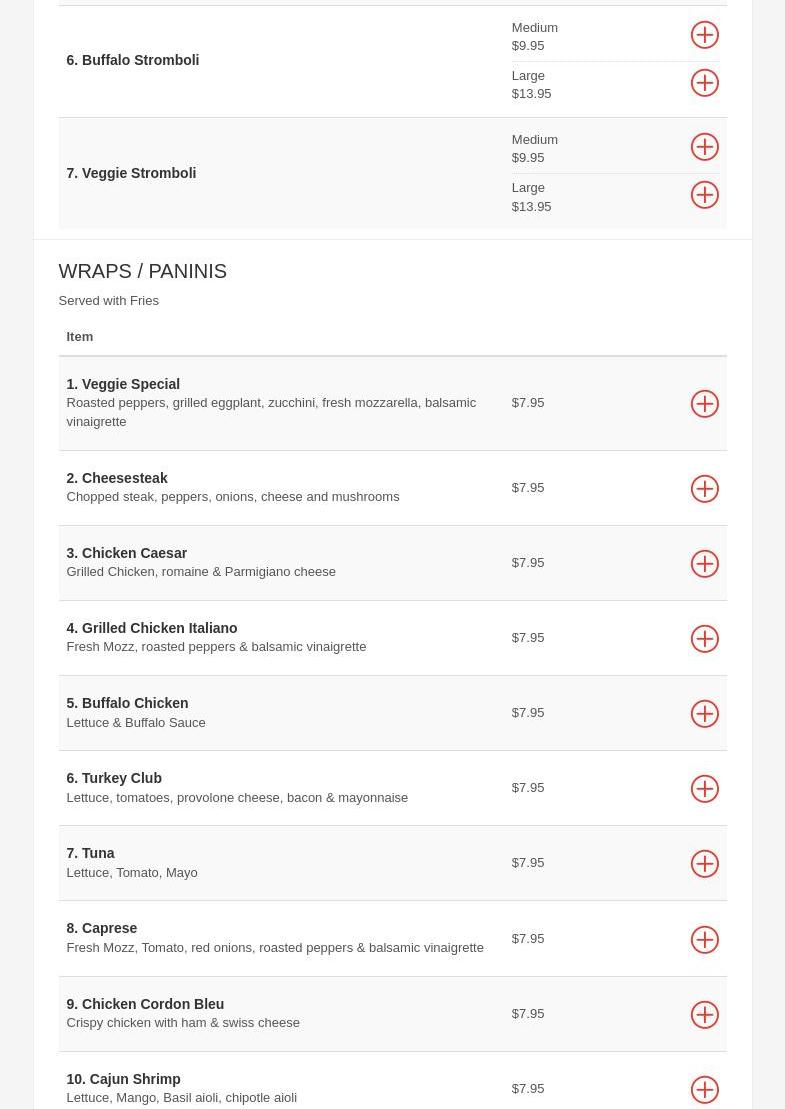Add Caprese wrap with plus icon
Viewport: 785px width, 1109px height.
[704, 940]
